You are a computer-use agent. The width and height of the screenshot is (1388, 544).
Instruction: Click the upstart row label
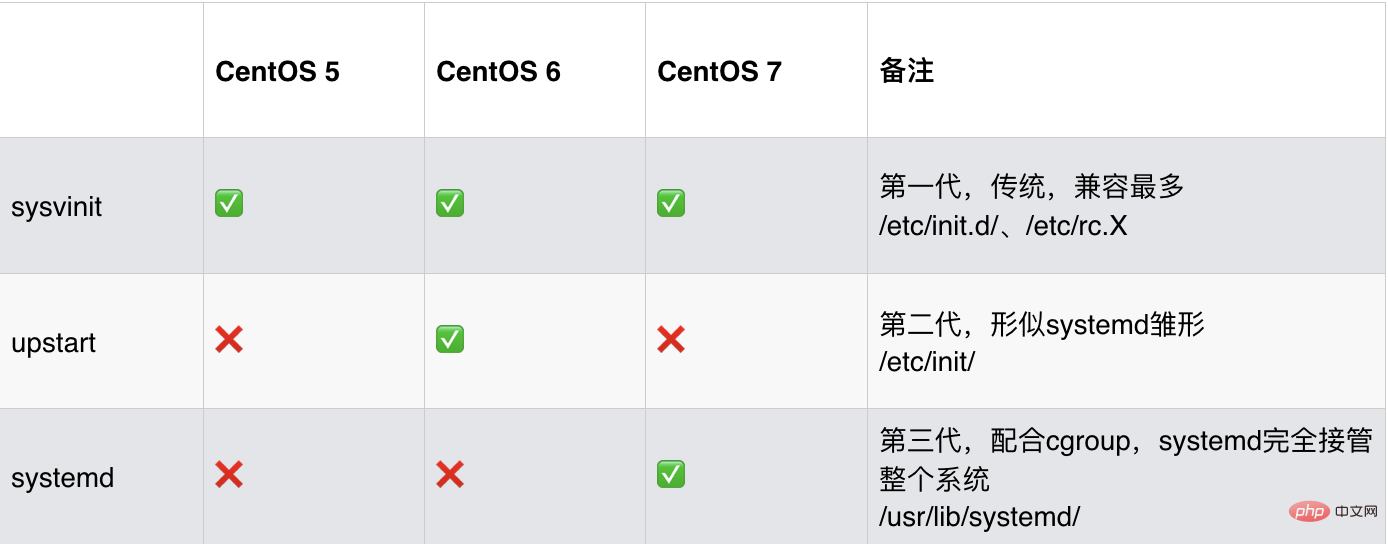click(x=54, y=344)
